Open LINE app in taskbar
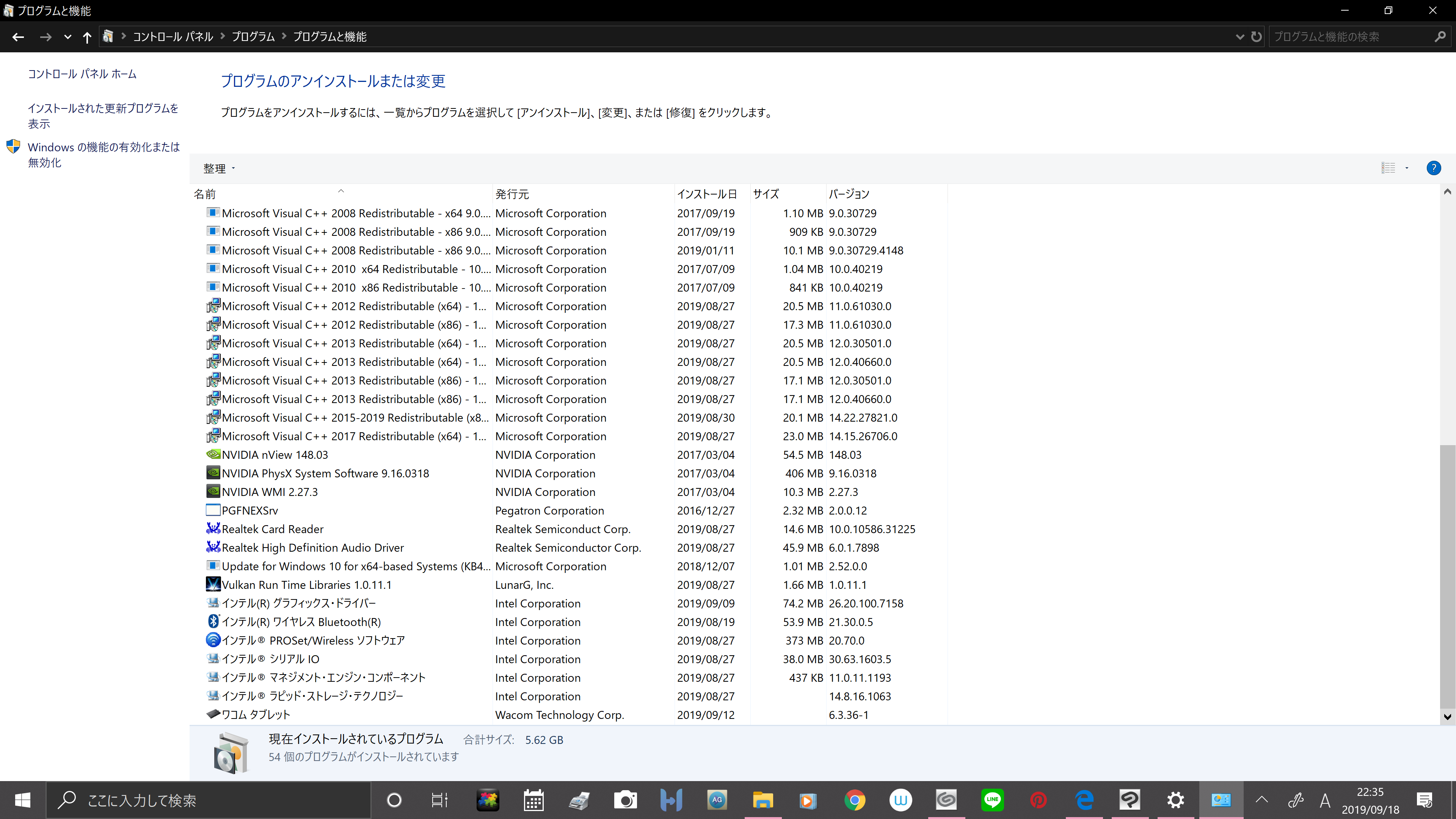The height and width of the screenshot is (819, 1456). point(992,800)
